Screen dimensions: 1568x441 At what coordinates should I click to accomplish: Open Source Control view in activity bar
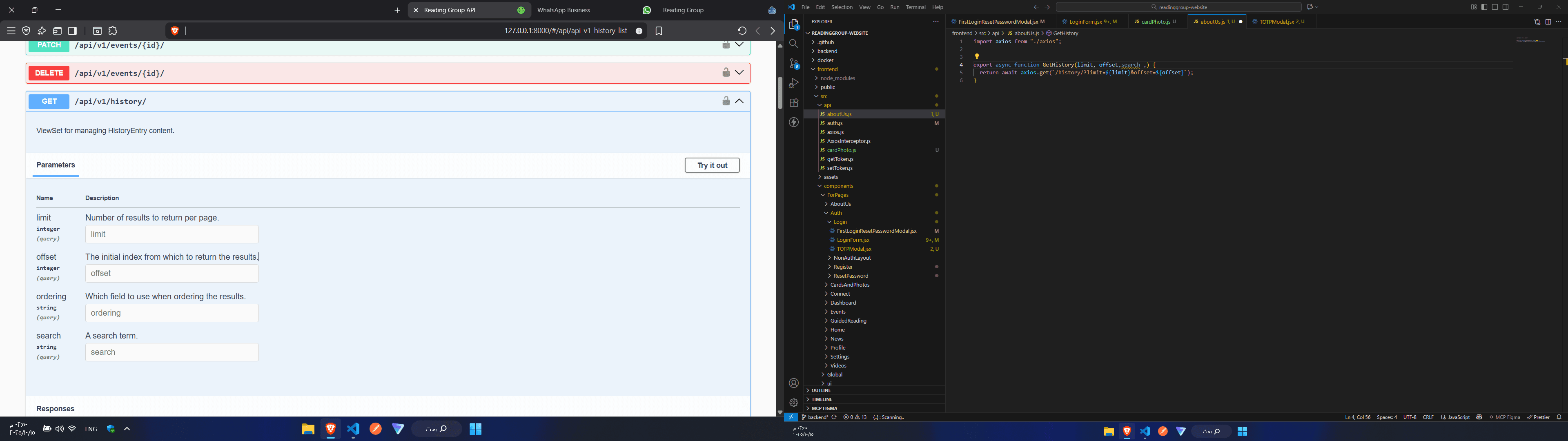(x=794, y=63)
